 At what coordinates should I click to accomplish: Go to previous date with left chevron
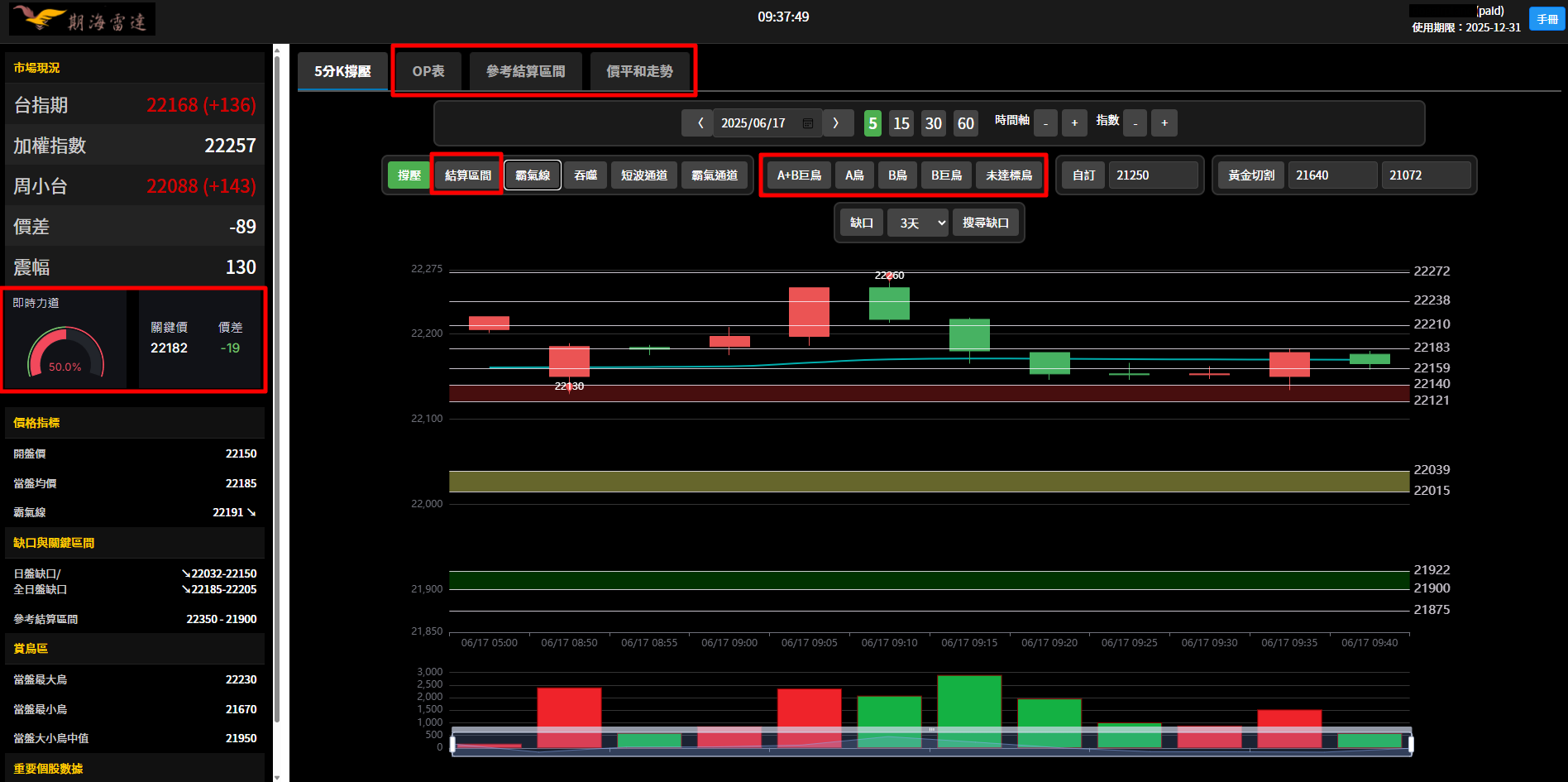(700, 123)
